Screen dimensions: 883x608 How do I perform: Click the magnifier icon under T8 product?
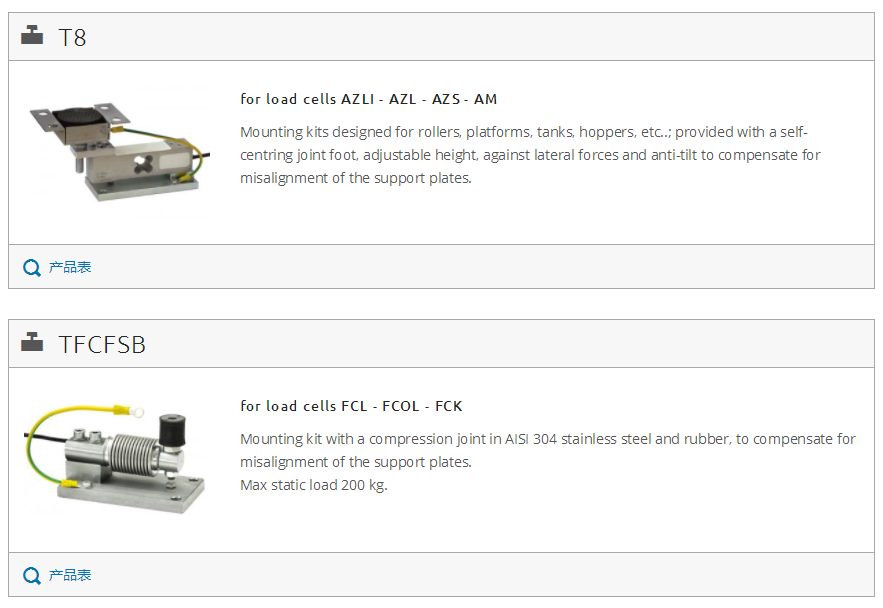point(32,267)
